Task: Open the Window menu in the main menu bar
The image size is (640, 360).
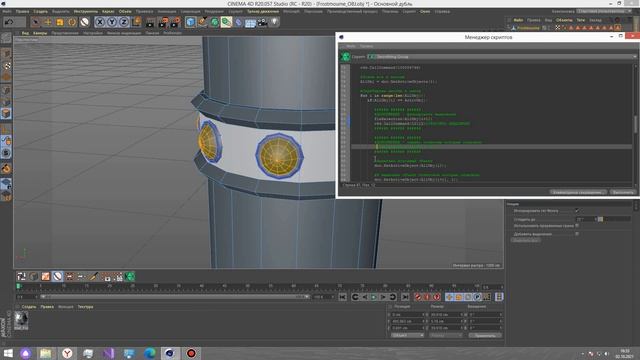Action: point(425,11)
